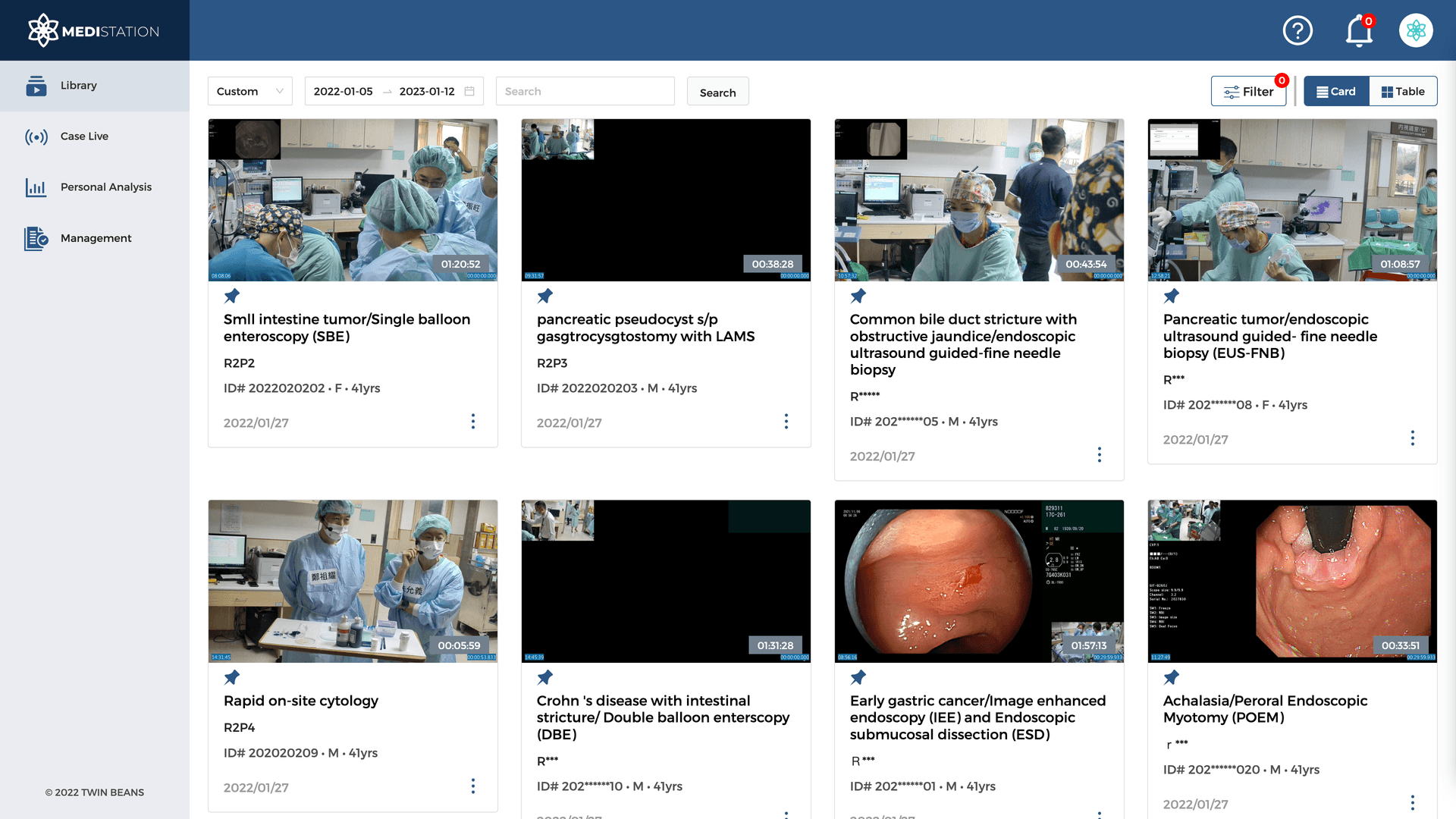Image resolution: width=1456 pixels, height=819 pixels.
Task: Toggle the pin on the Crohn's disease case
Action: click(545, 677)
